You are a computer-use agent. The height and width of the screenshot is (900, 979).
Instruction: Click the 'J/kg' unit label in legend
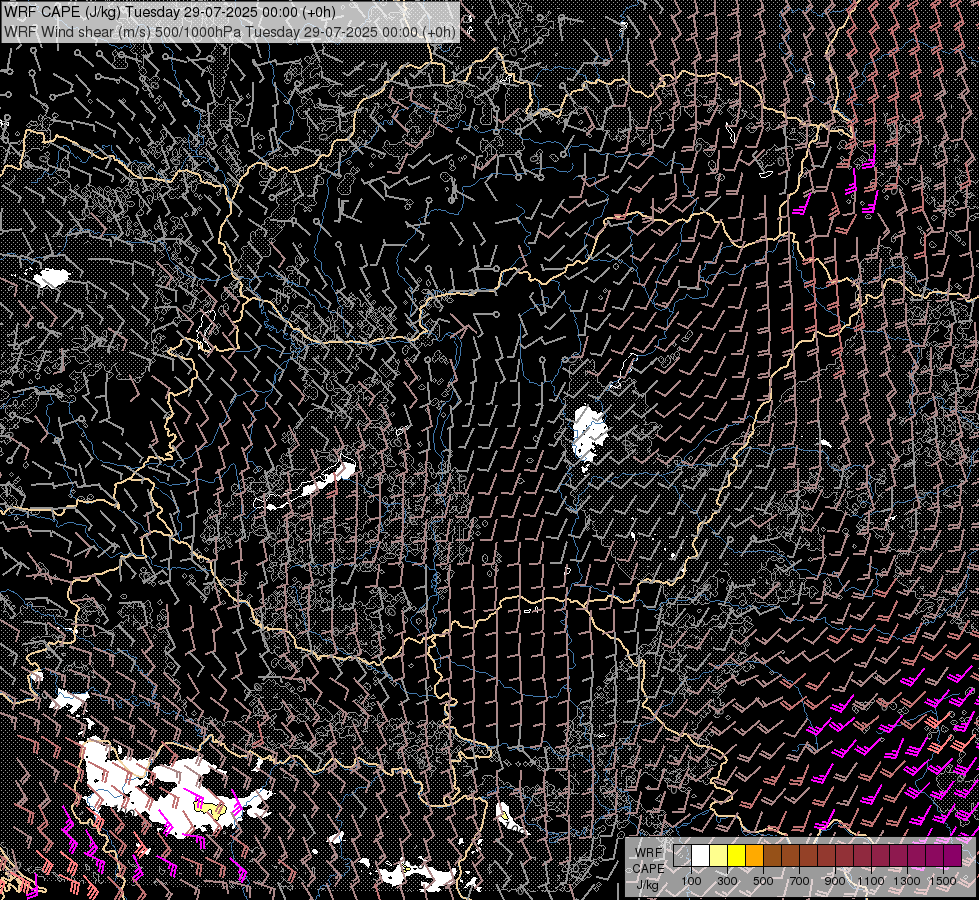click(648, 885)
